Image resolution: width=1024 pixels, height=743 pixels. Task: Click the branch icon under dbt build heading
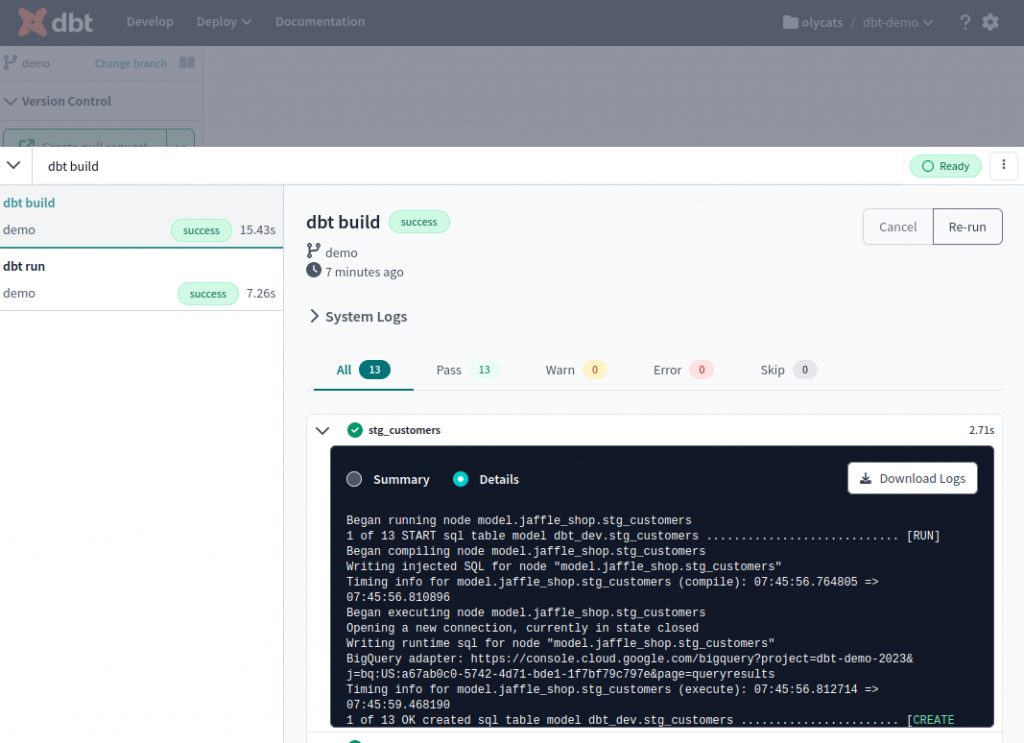313,251
